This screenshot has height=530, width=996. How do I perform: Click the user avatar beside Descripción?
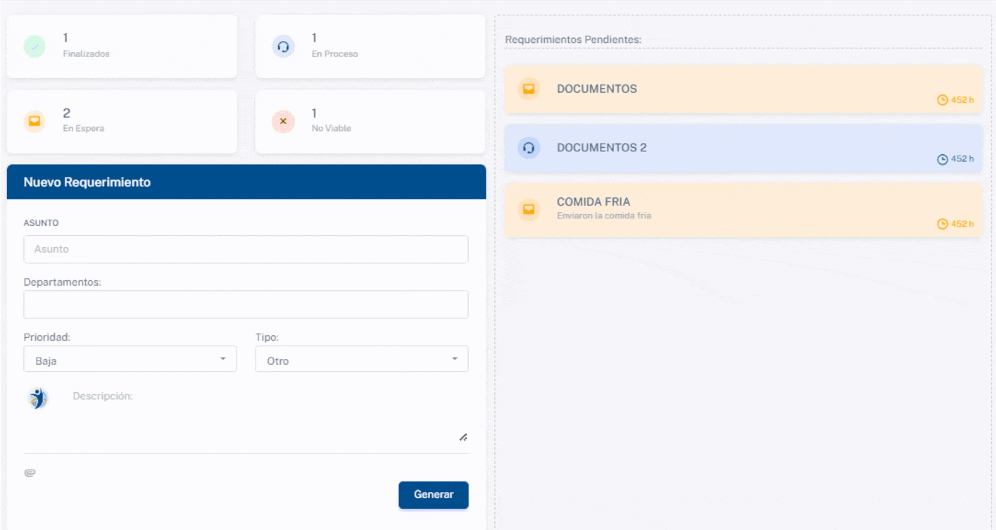click(x=38, y=399)
